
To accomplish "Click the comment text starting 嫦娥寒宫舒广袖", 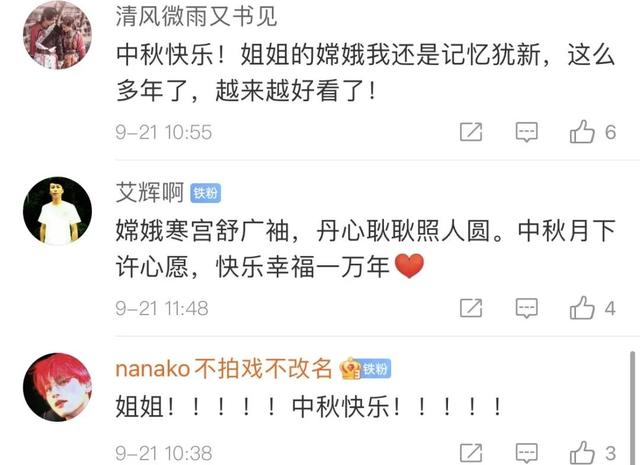I will point(365,249).
